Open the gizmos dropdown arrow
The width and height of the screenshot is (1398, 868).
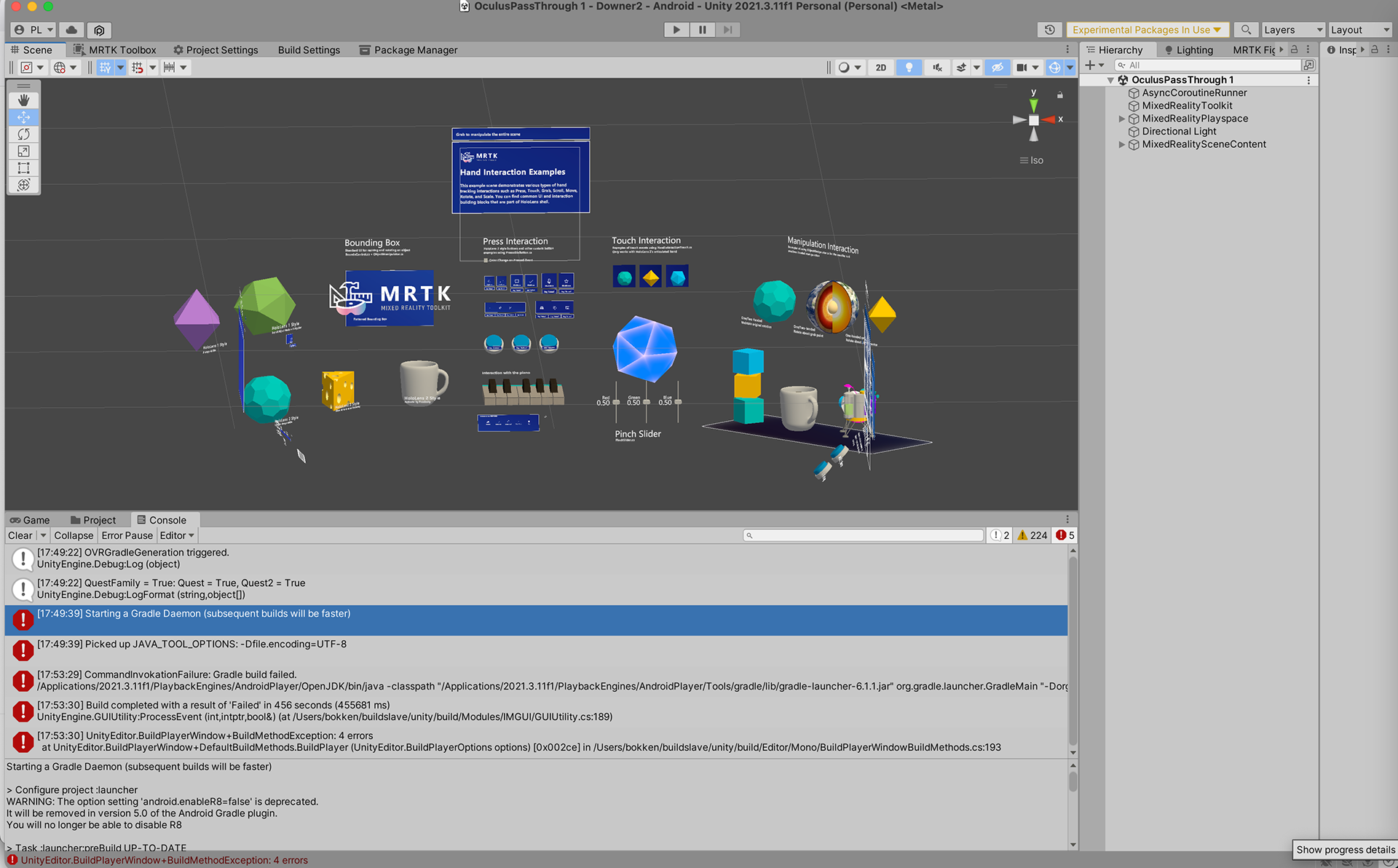[1070, 68]
